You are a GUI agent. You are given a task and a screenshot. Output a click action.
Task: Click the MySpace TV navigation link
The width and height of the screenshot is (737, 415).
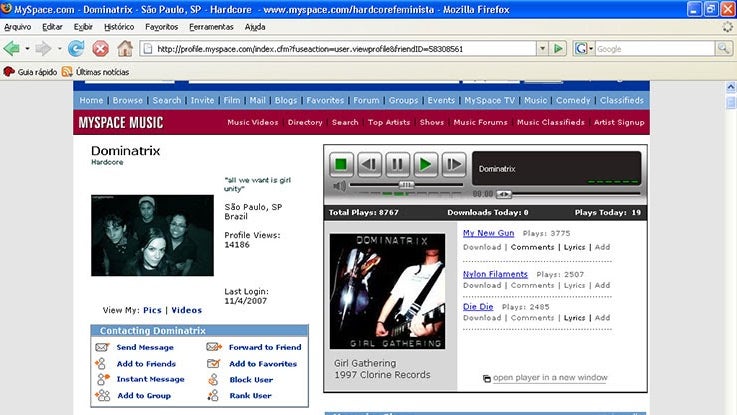tap(489, 100)
